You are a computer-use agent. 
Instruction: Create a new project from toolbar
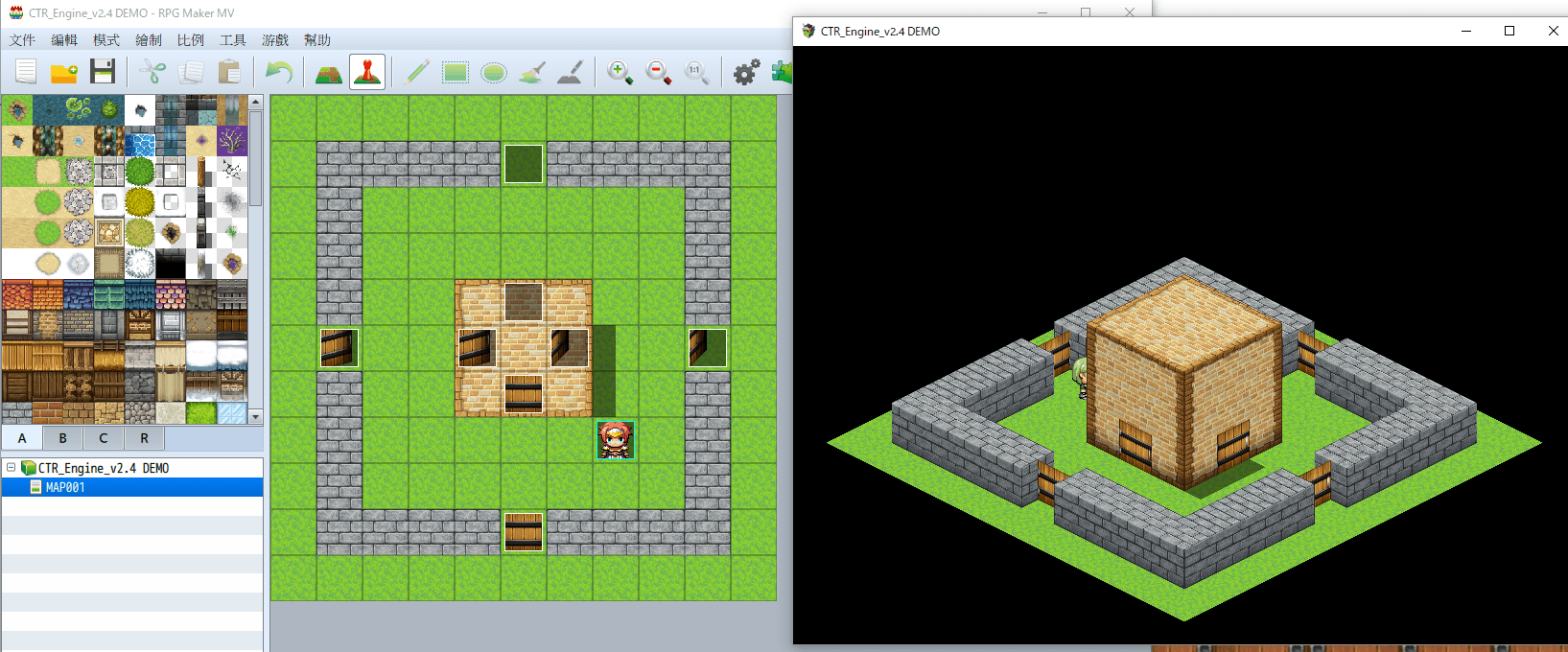coord(26,72)
